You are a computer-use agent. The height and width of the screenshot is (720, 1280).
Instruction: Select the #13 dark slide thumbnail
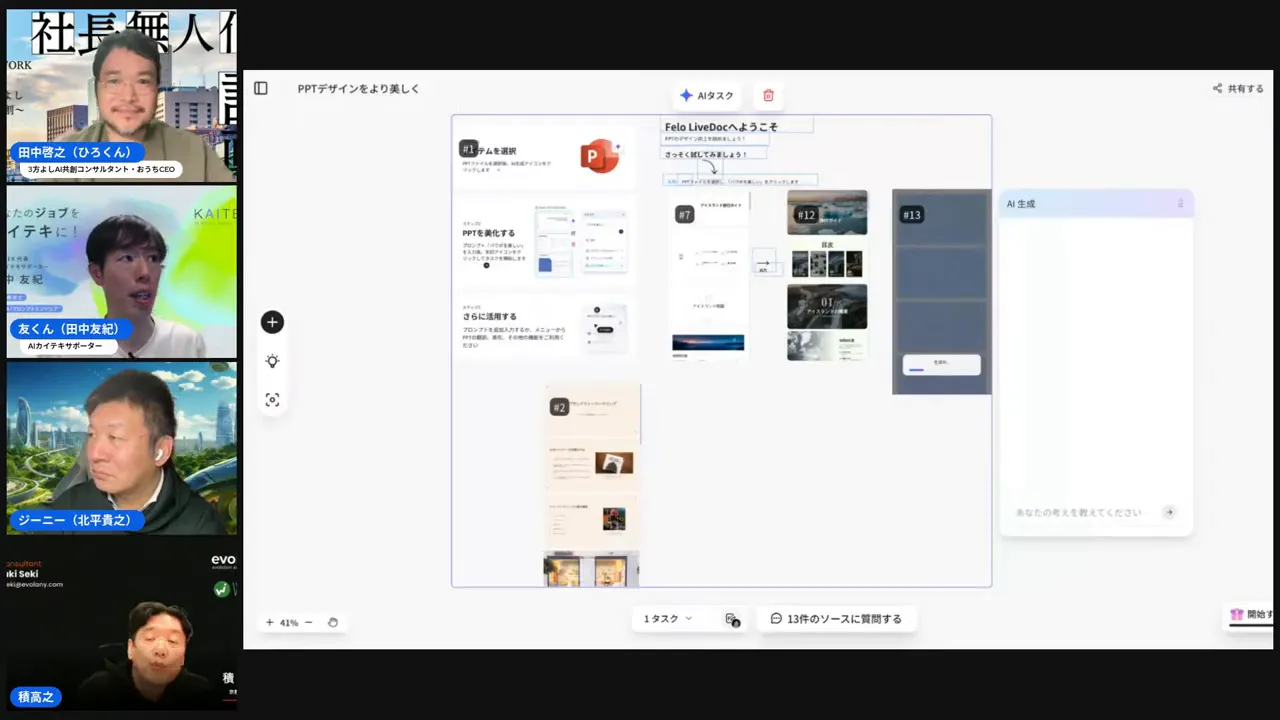pyautogui.click(x=940, y=290)
